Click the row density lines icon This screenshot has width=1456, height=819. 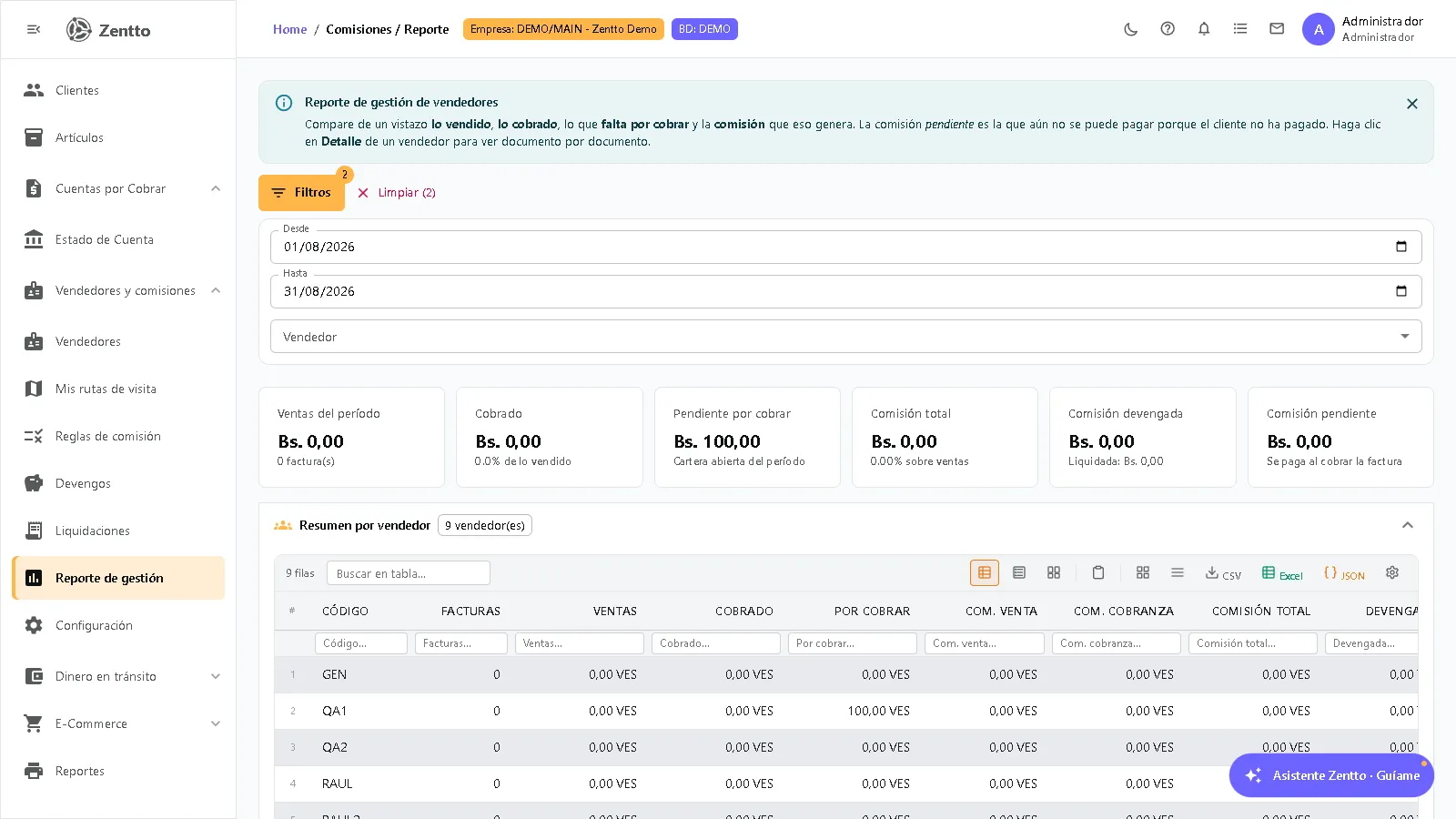pyautogui.click(x=1178, y=572)
